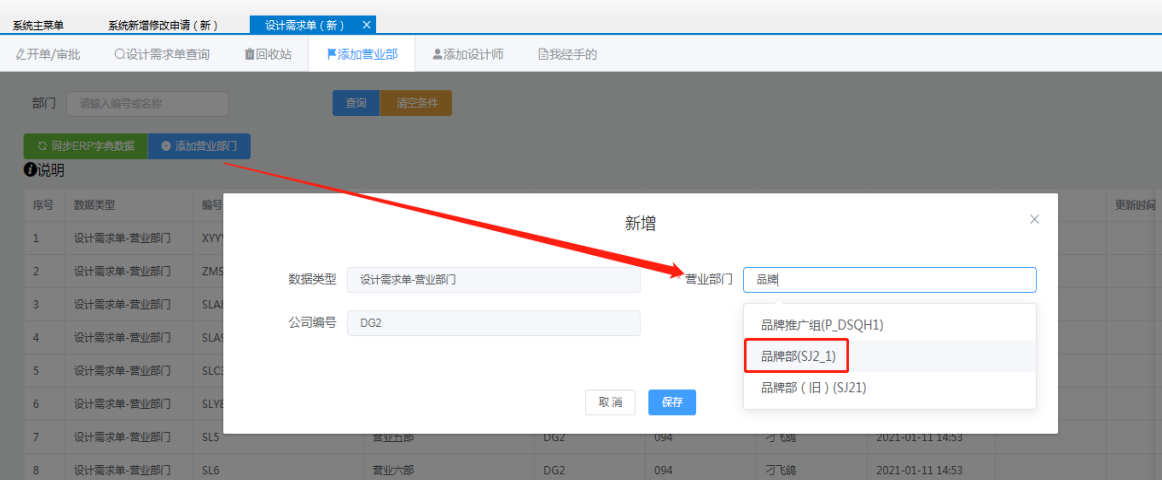View the 我经手的 section

point(568,54)
